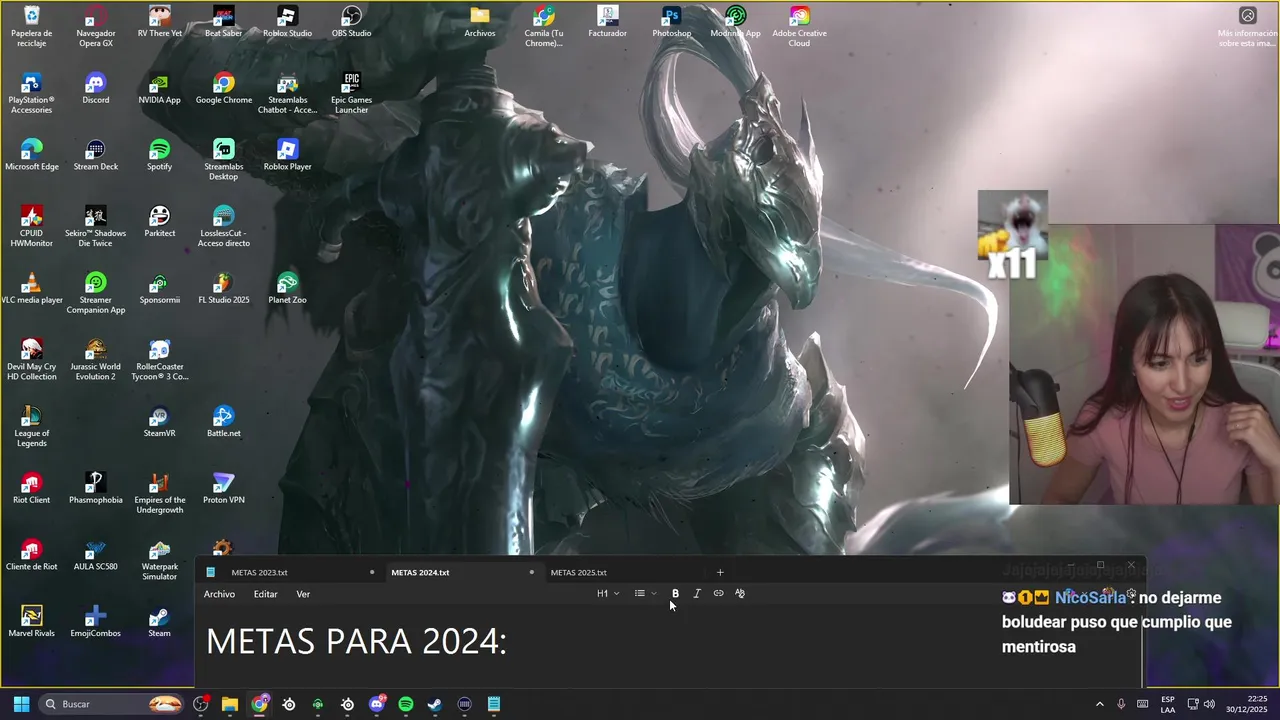Open the Ver menu in Notepad
The image size is (1280, 720).
pos(303,594)
